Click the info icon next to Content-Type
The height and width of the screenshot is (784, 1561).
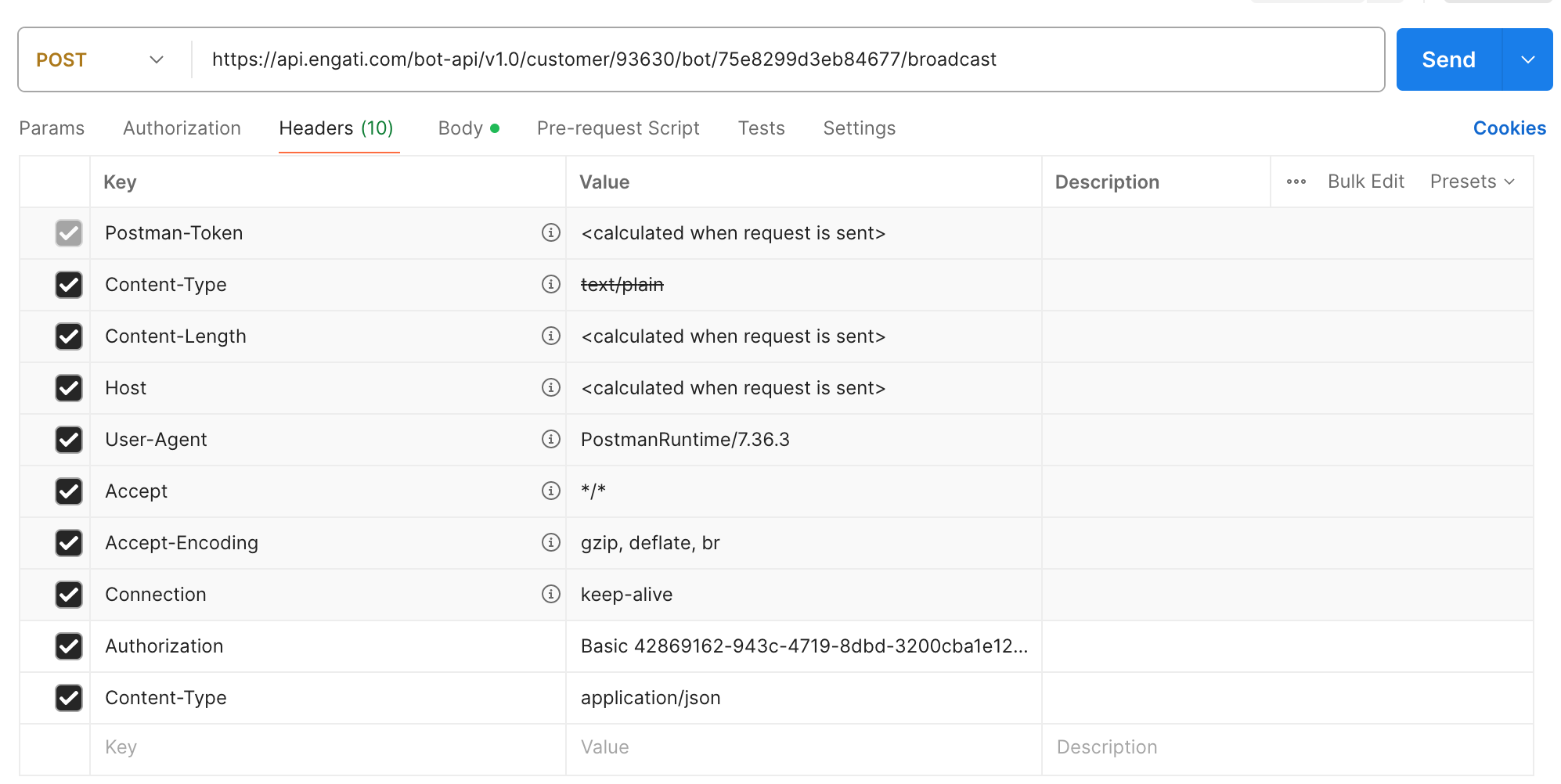point(551,284)
